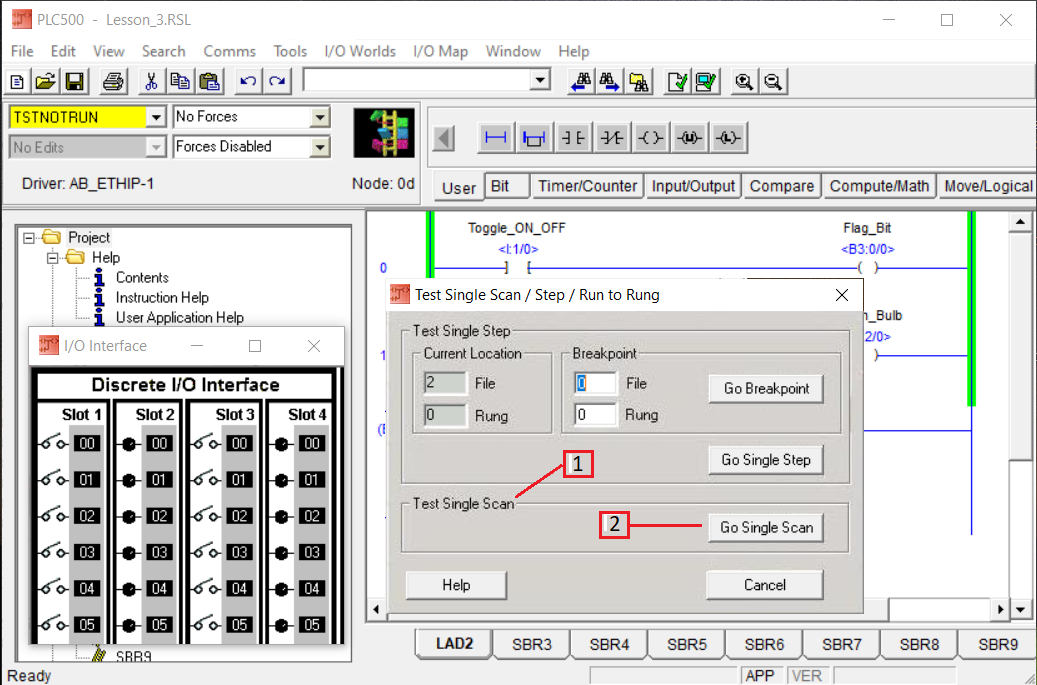The width and height of the screenshot is (1037, 685).
Task: Toggle Slot 1 input switch 03
Action: point(52,551)
